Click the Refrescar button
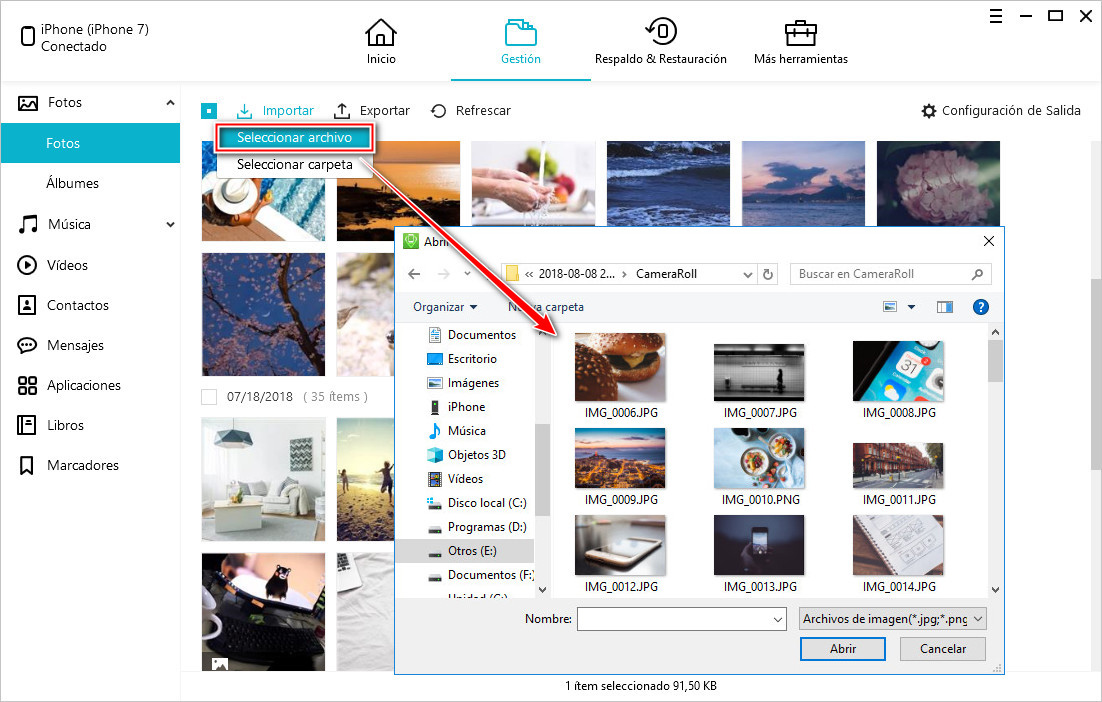The image size is (1102, 702). pyautogui.click(x=471, y=111)
